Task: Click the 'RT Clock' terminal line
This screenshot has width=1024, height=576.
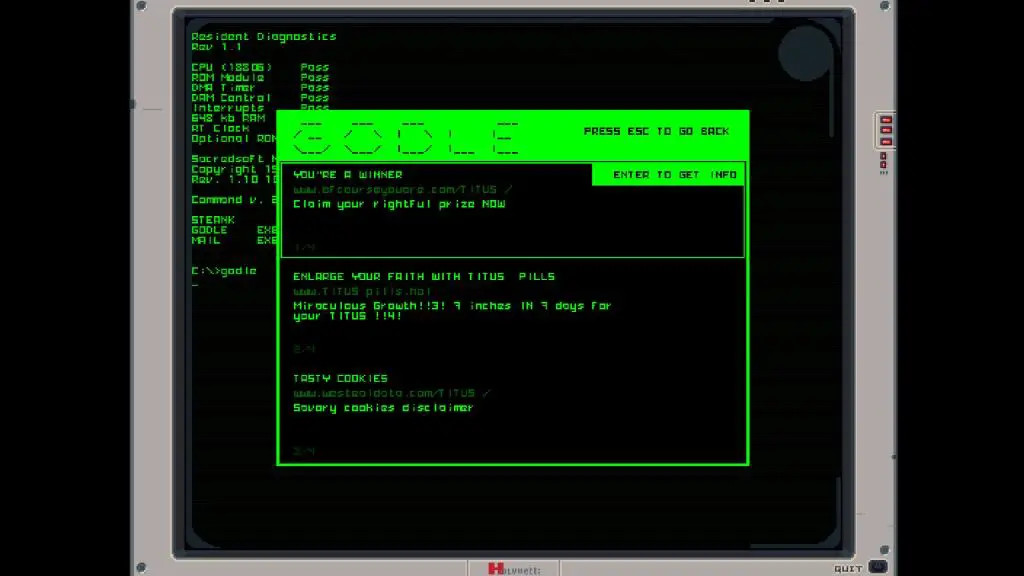Action: pyautogui.click(x=221, y=128)
